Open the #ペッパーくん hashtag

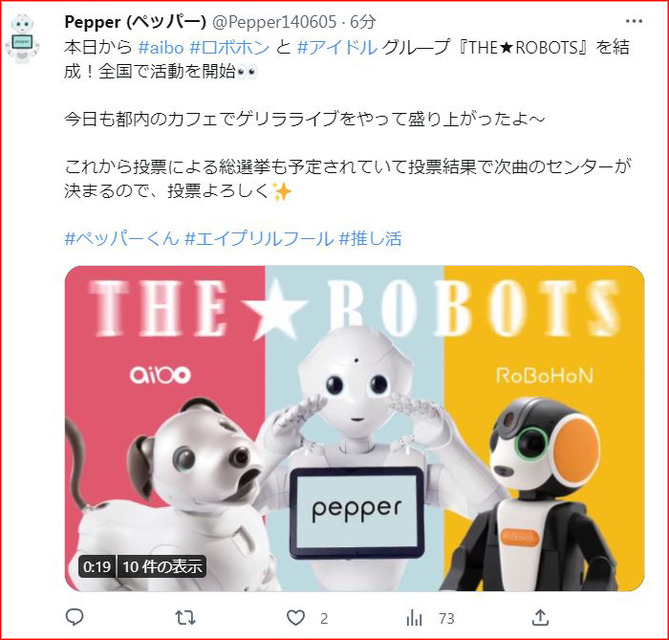pos(122,239)
